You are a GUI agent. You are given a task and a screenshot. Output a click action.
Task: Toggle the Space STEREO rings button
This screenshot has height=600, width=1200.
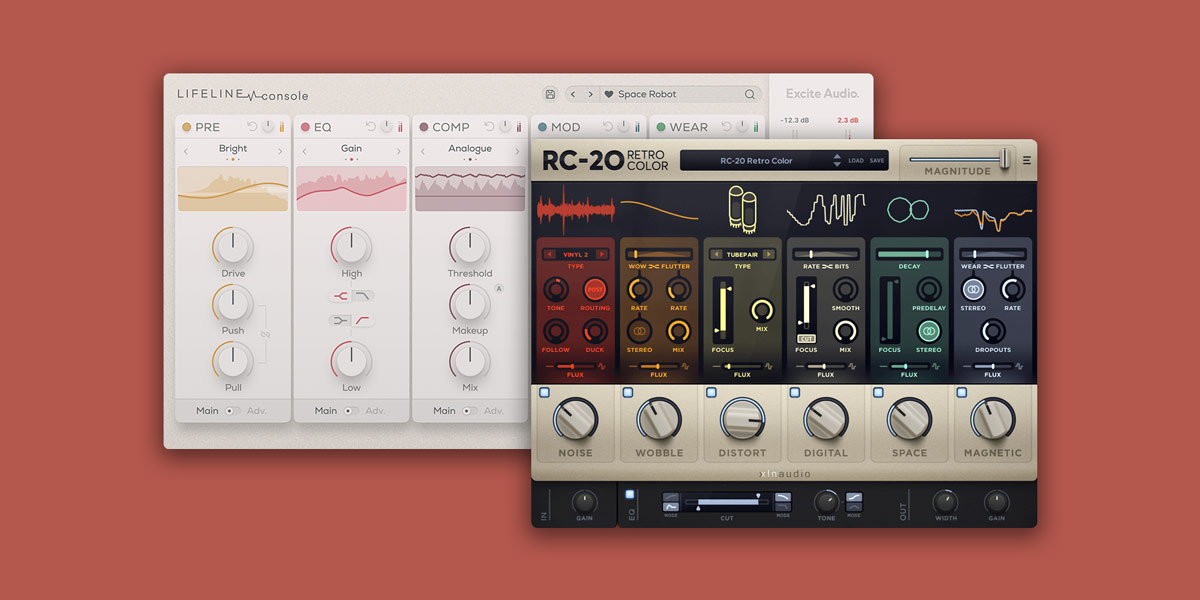click(x=928, y=330)
